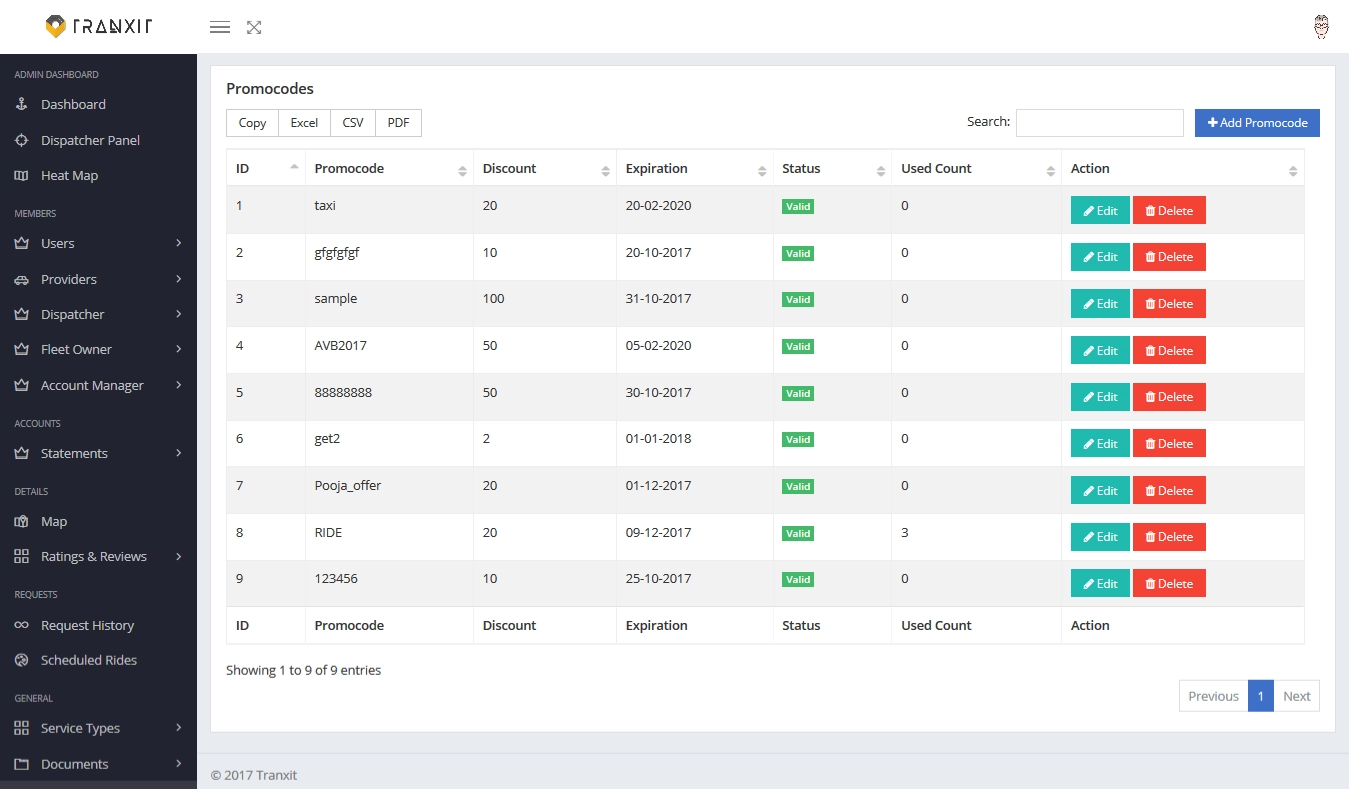
Task: Select the Map icon under Details
Action: pyautogui.click(x=22, y=521)
